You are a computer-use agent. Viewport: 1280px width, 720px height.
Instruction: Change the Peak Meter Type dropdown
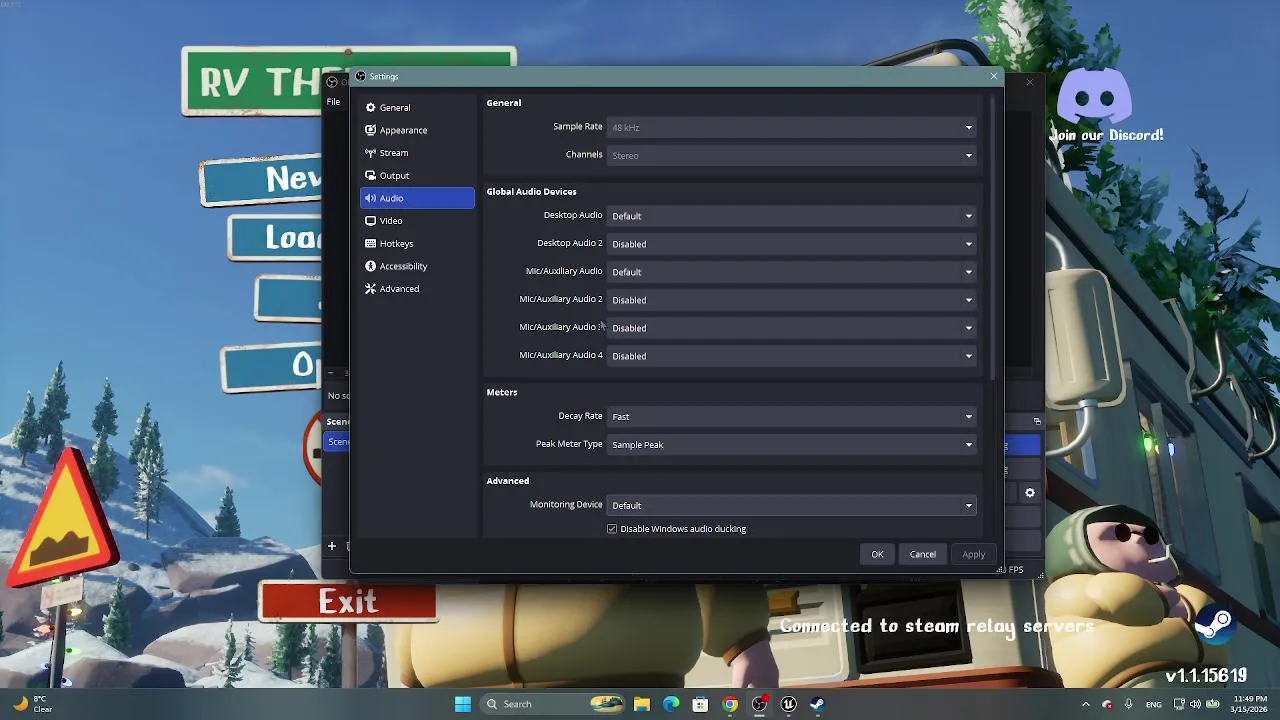791,444
